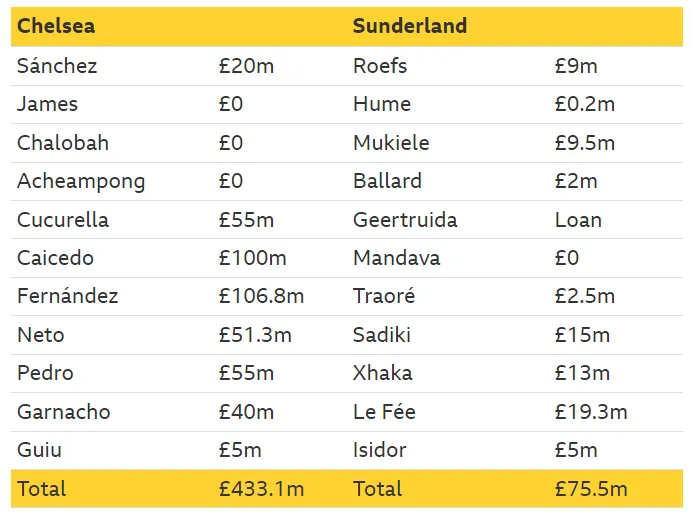The width and height of the screenshot is (693, 513).
Task: Select the Garnacho player cell
Action: [63, 411]
